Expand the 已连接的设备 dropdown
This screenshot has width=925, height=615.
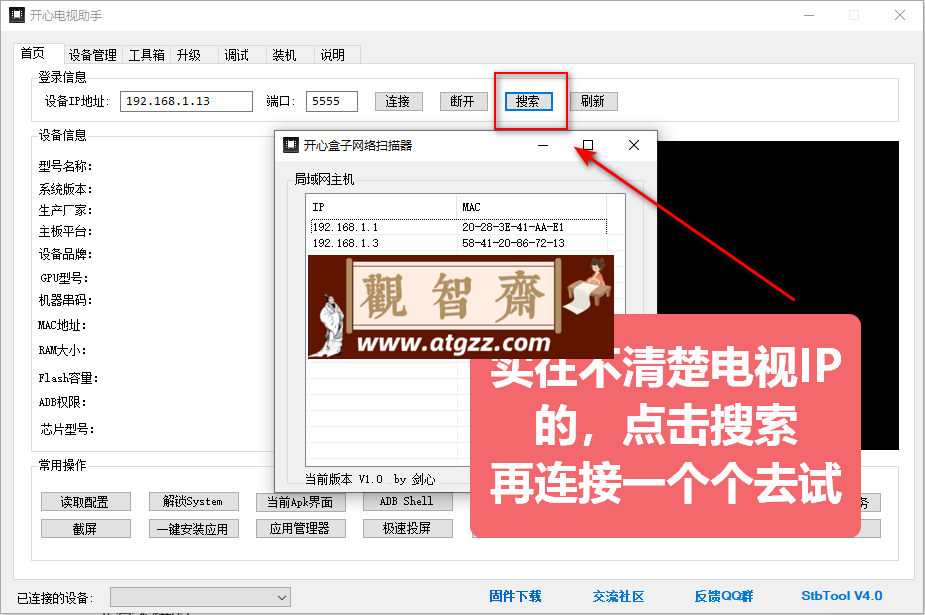tap(200, 597)
